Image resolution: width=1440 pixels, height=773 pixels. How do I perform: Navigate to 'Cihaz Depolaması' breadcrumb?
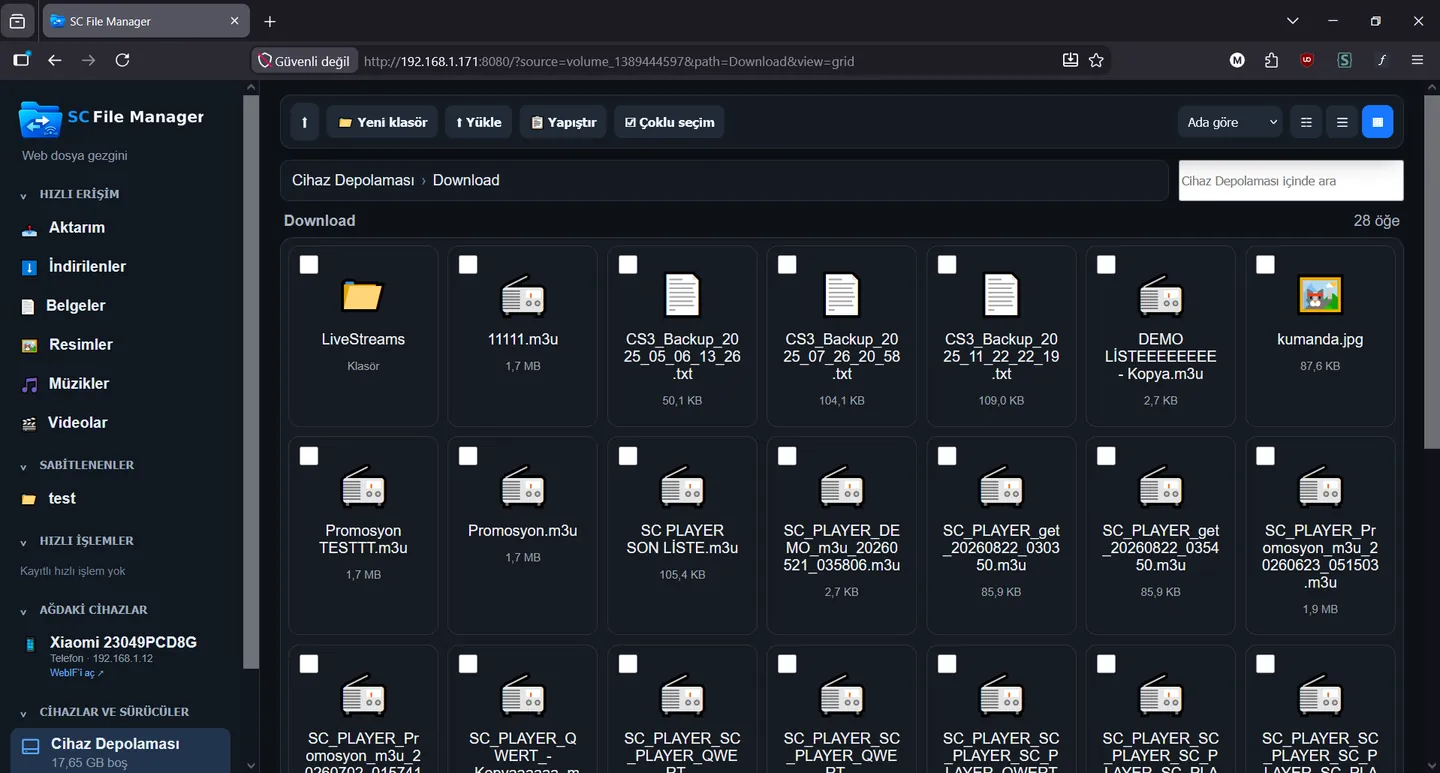(353, 180)
